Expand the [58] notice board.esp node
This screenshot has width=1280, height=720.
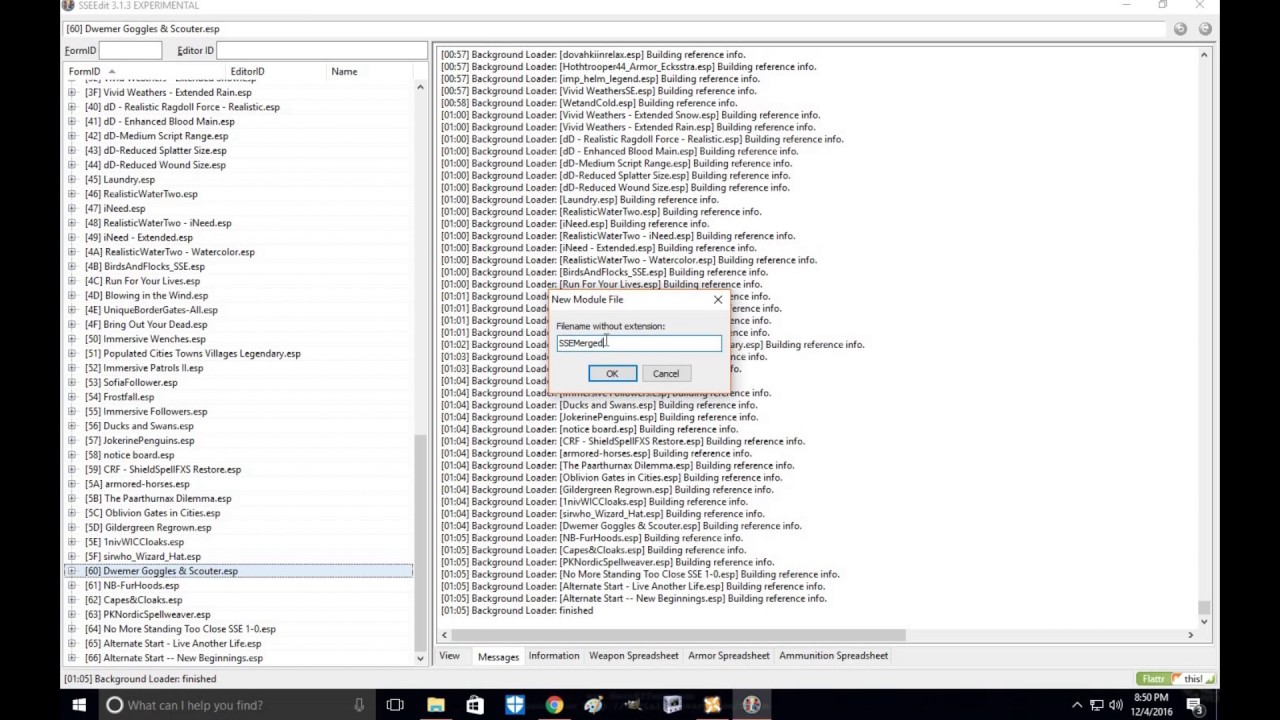coord(72,455)
